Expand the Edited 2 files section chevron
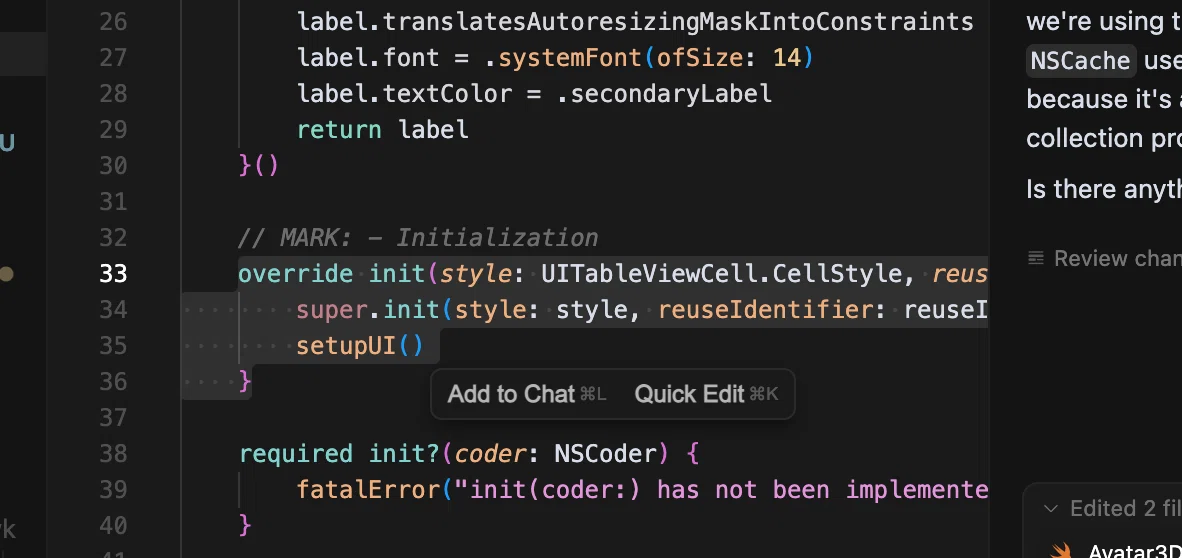Image resolution: width=1182 pixels, height=558 pixels. pyautogui.click(x=1050, y=508)
